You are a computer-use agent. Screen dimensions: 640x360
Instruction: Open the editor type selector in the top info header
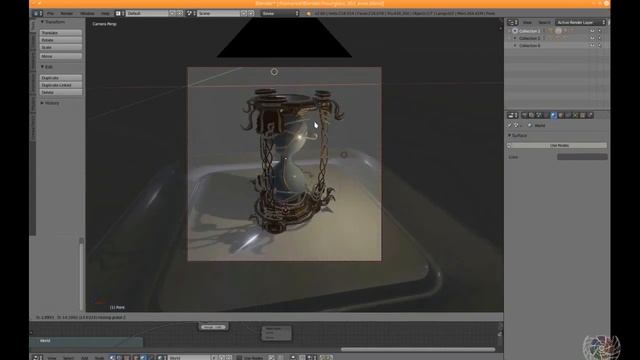(37, 13)
